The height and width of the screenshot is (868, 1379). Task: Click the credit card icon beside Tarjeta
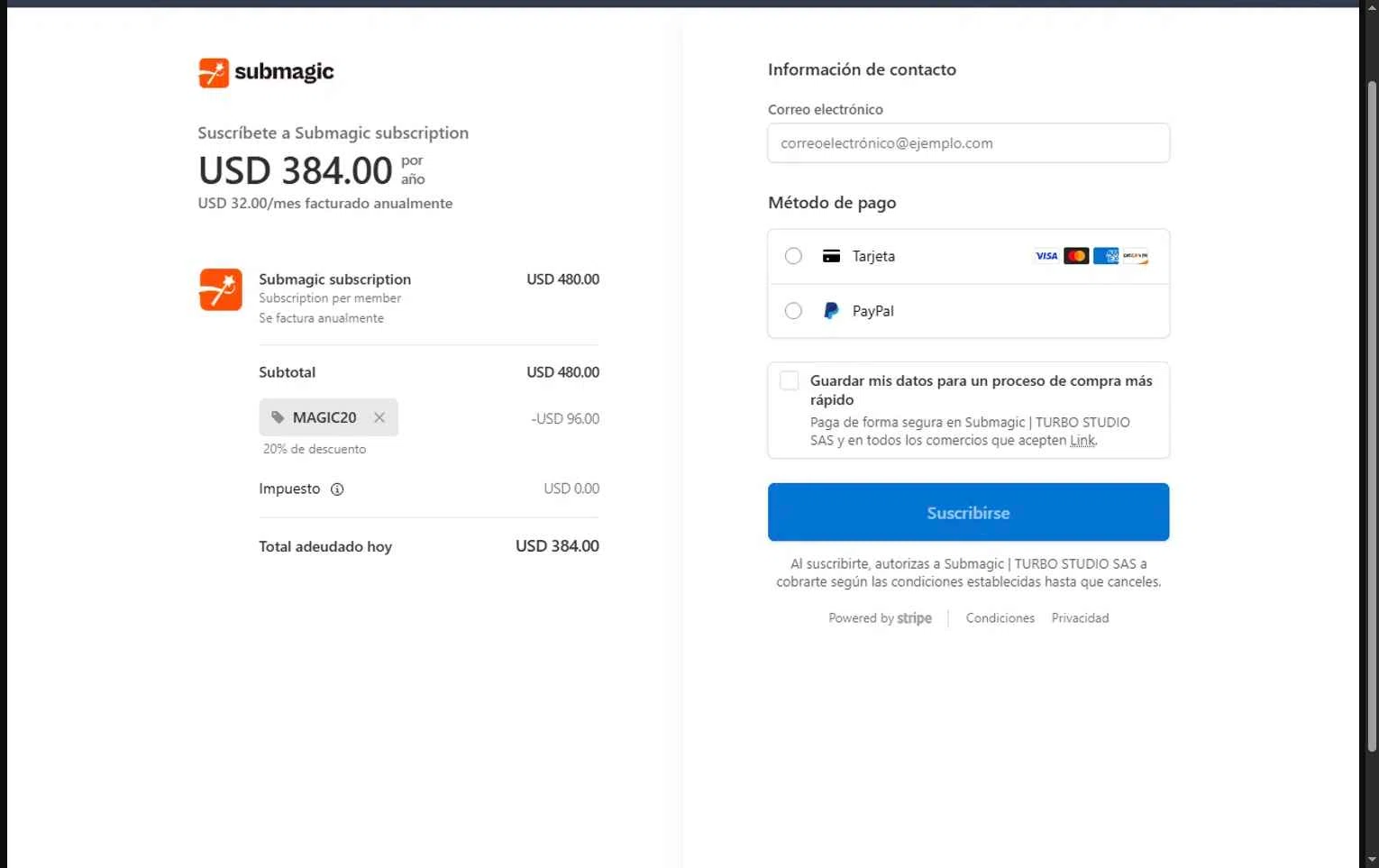pyautogui.click(x=831, y=256)
